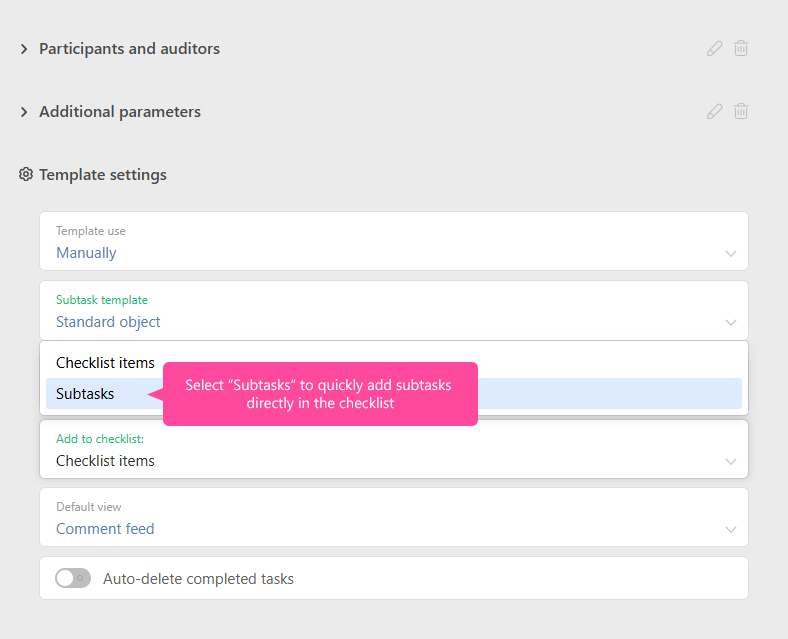The width and height of the screenshot is (788, 639).
Task: Choose Subtasks option in dropdown list
Action: coord(85,394)
